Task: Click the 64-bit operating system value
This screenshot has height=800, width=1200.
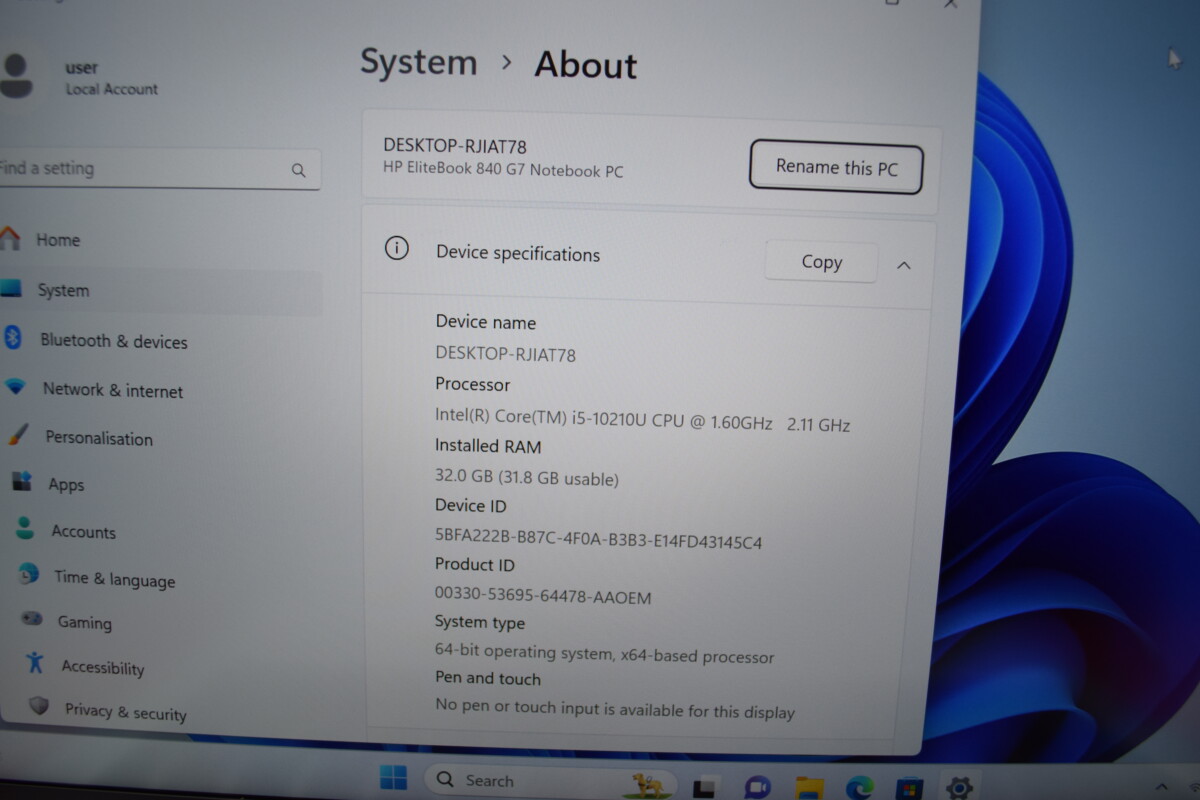Action: click(604, 654)
